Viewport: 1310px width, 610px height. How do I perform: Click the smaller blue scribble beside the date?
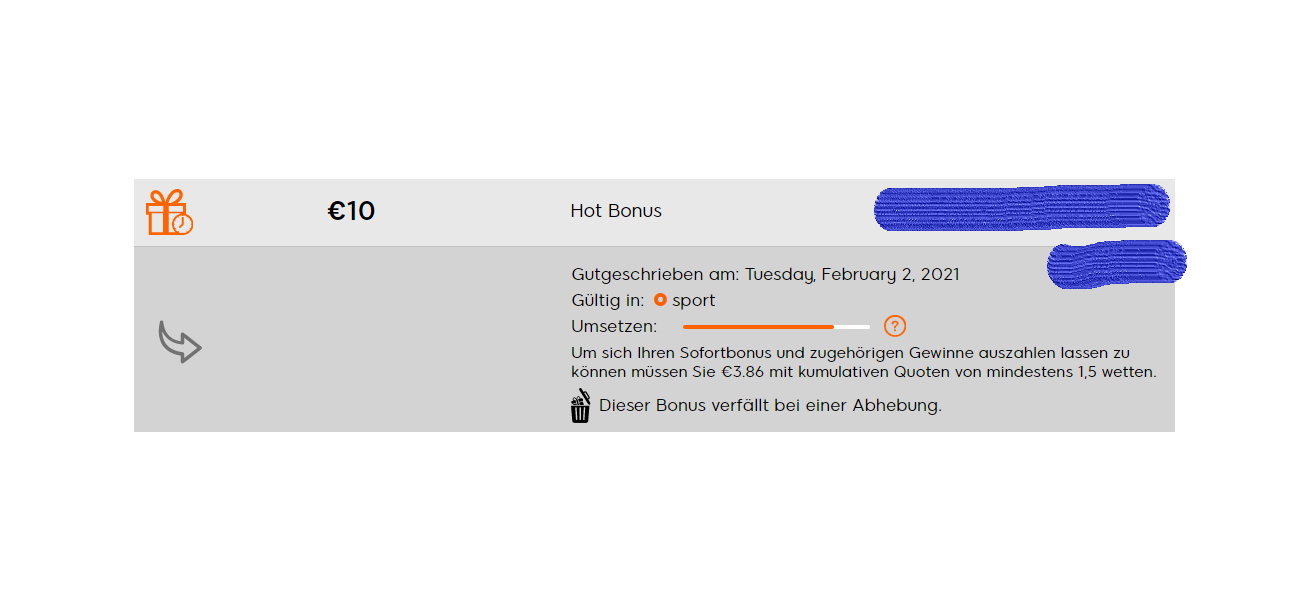[1116, 264]
